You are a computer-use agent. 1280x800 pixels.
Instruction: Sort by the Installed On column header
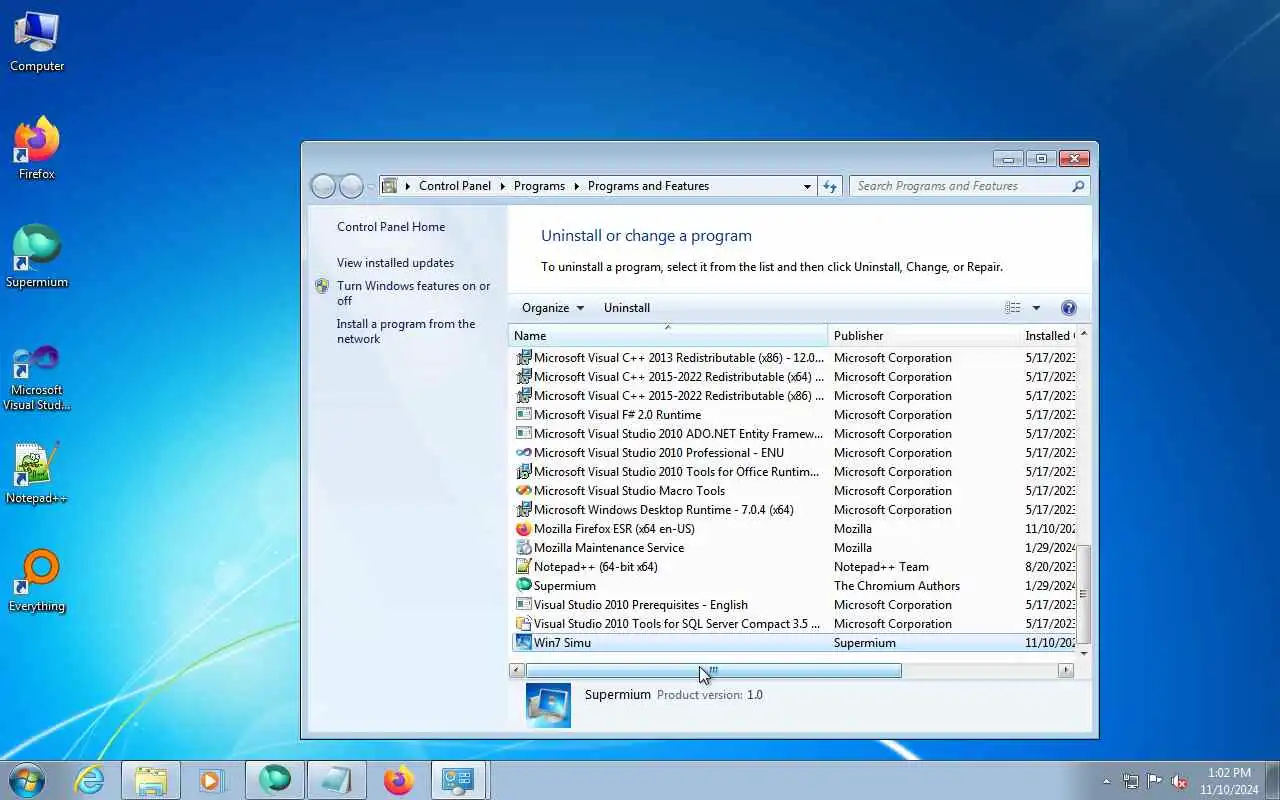(1047, 336)
